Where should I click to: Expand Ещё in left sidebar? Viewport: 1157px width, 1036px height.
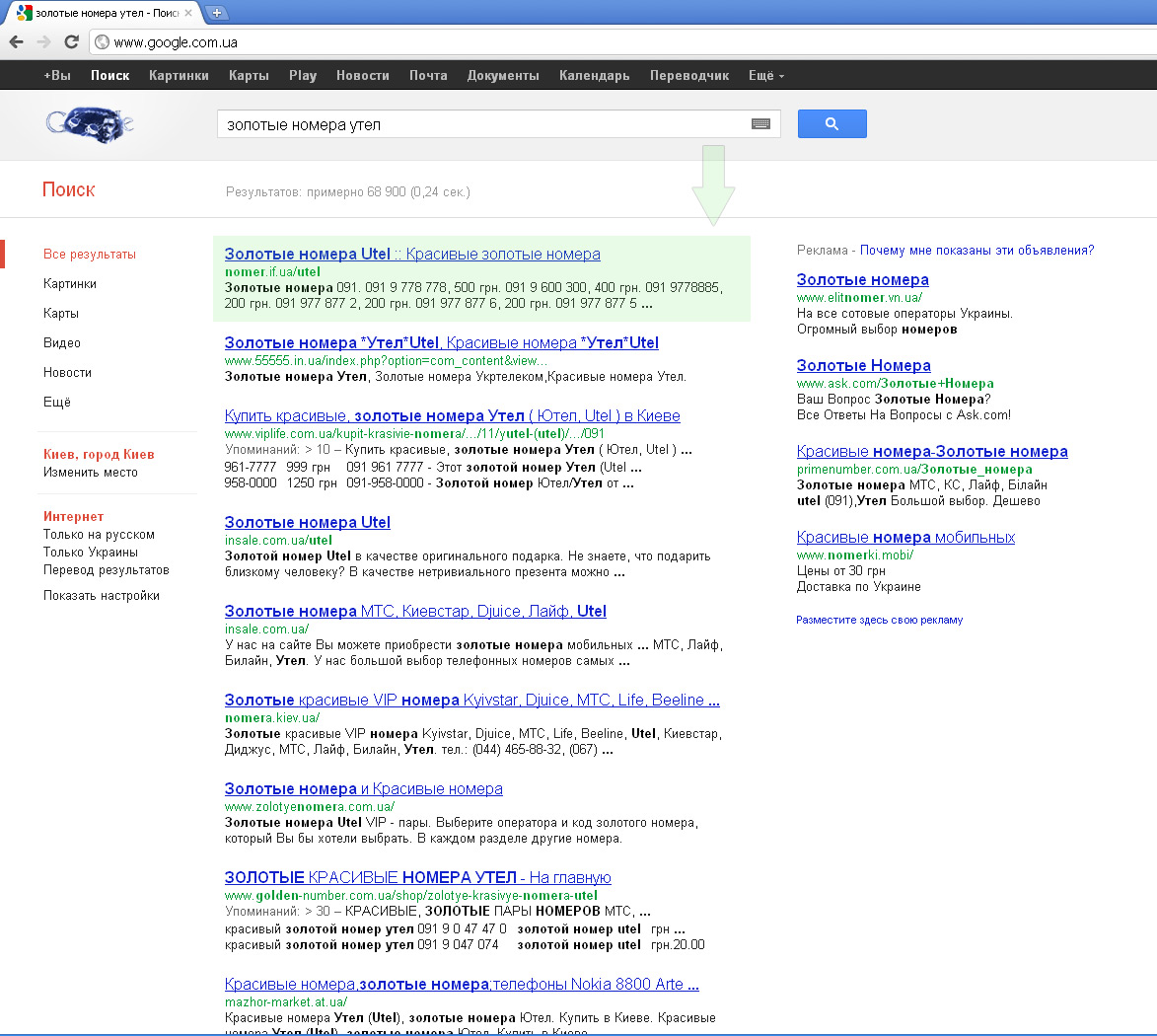pos(57,402)
